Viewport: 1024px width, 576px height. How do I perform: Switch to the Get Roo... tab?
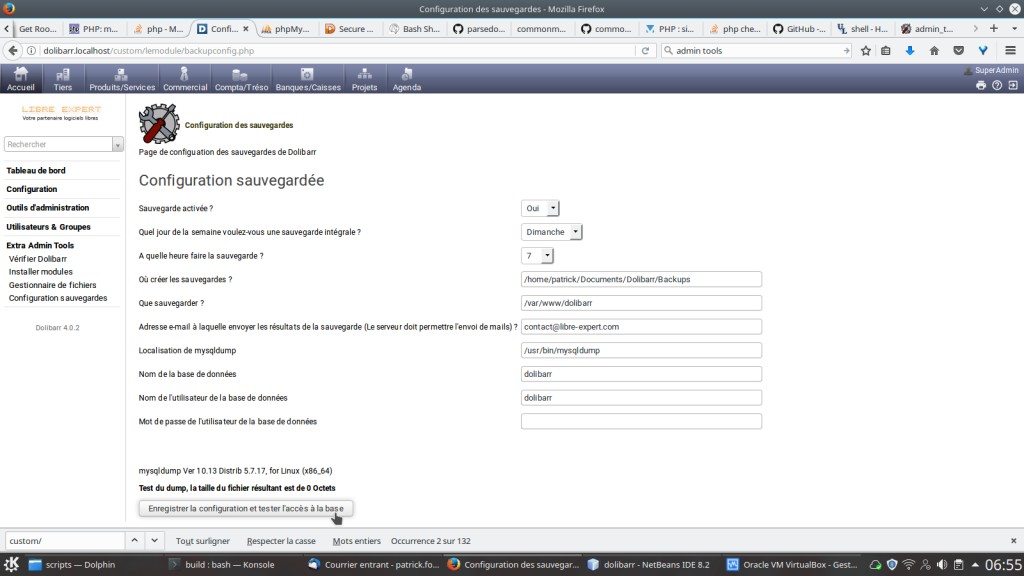(x=38, y=29)
